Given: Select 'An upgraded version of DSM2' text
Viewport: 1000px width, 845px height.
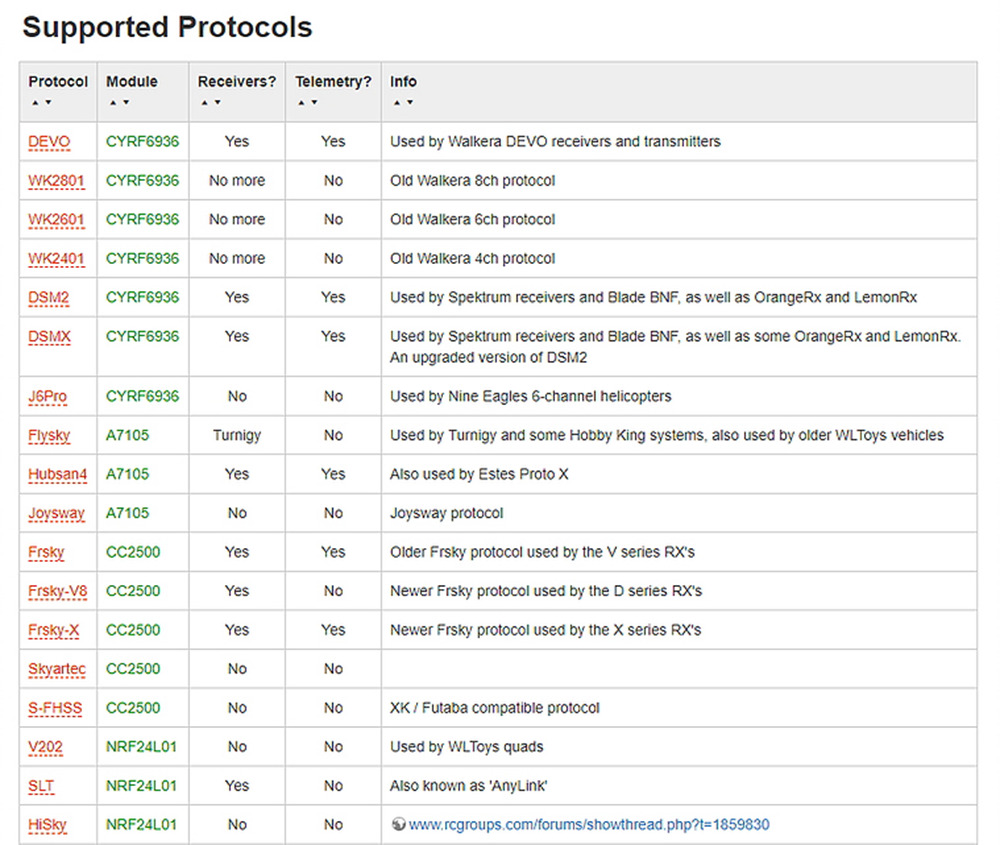Looking at the screenshot, I should (x=489, y=357).
